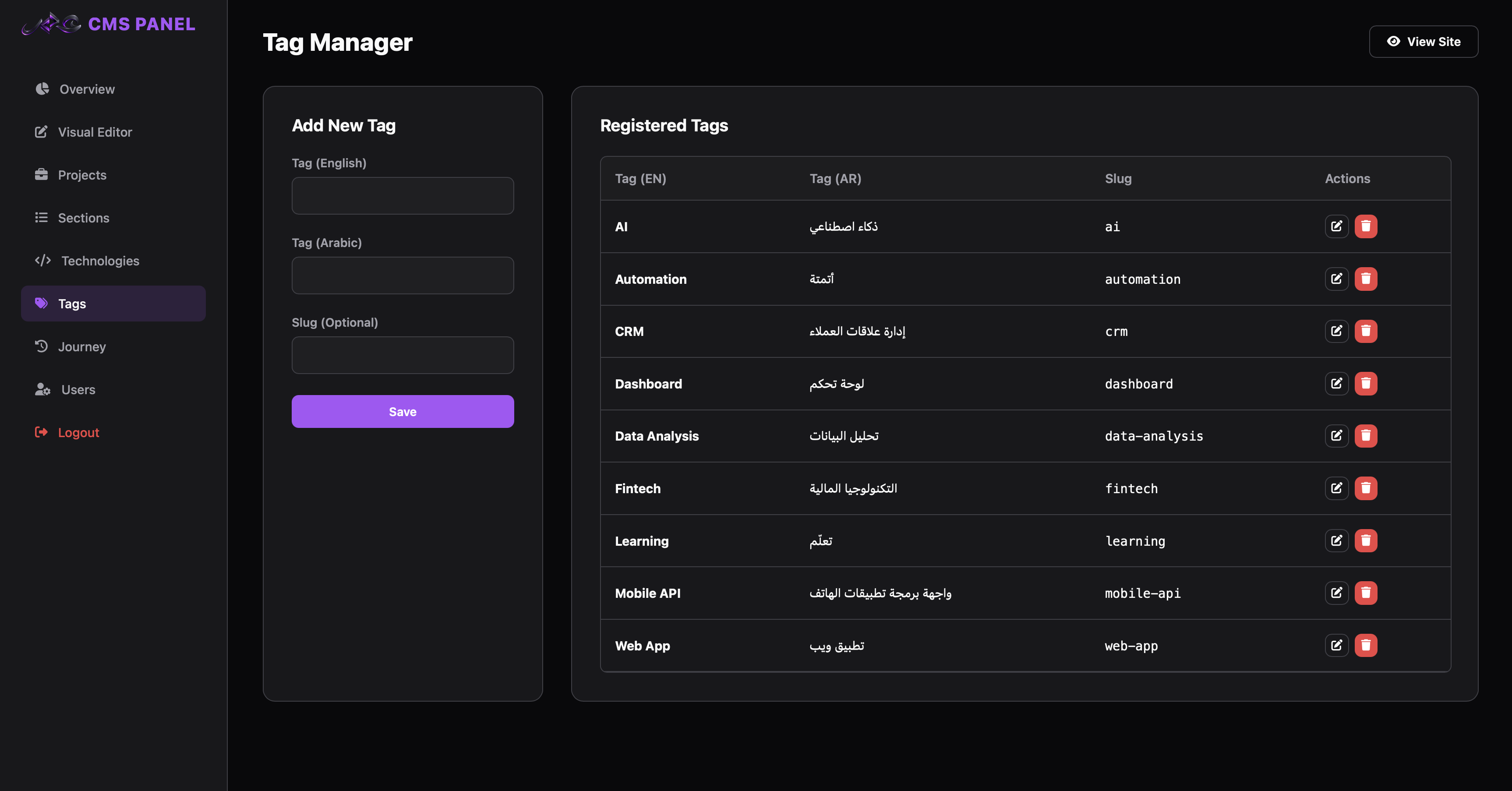
Task: Edit the Automation tag
Action: (1336, 279)
